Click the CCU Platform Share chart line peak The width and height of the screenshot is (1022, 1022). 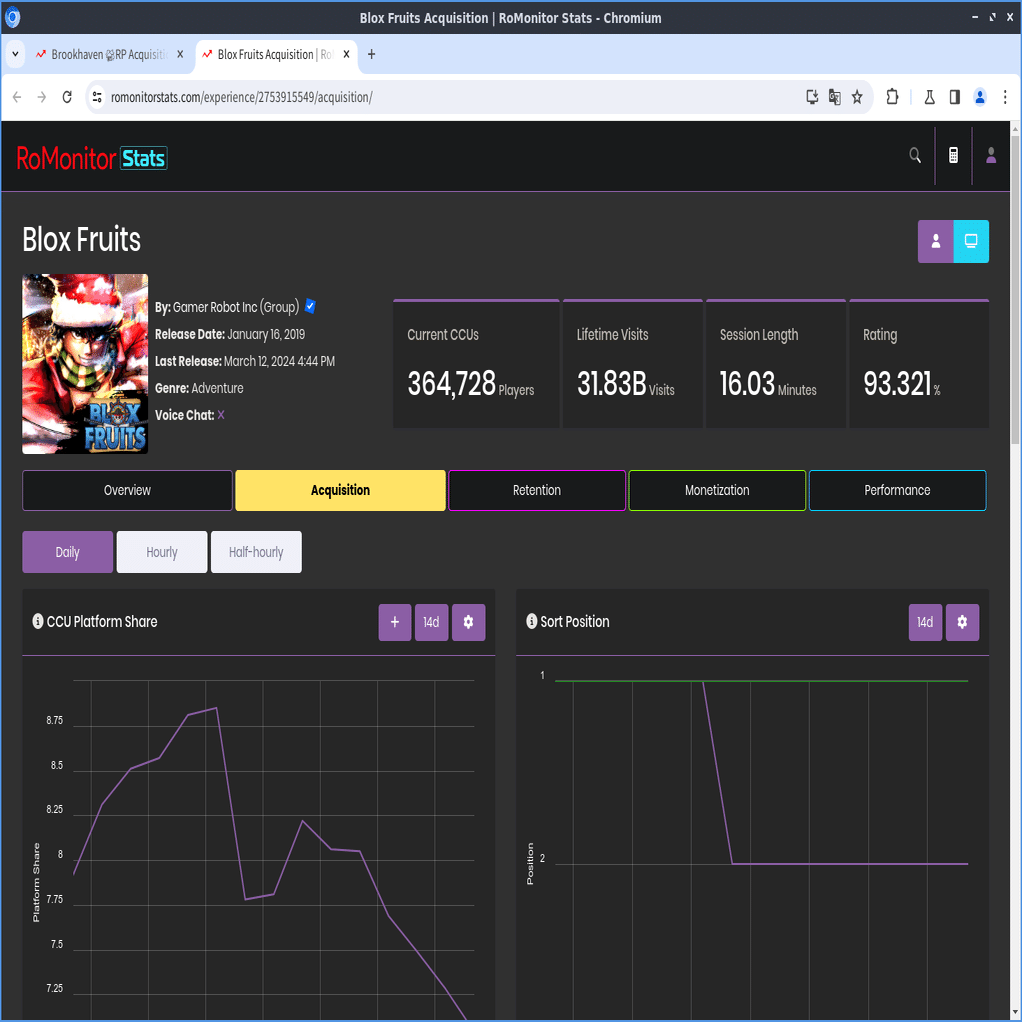[x=216, y=708]
